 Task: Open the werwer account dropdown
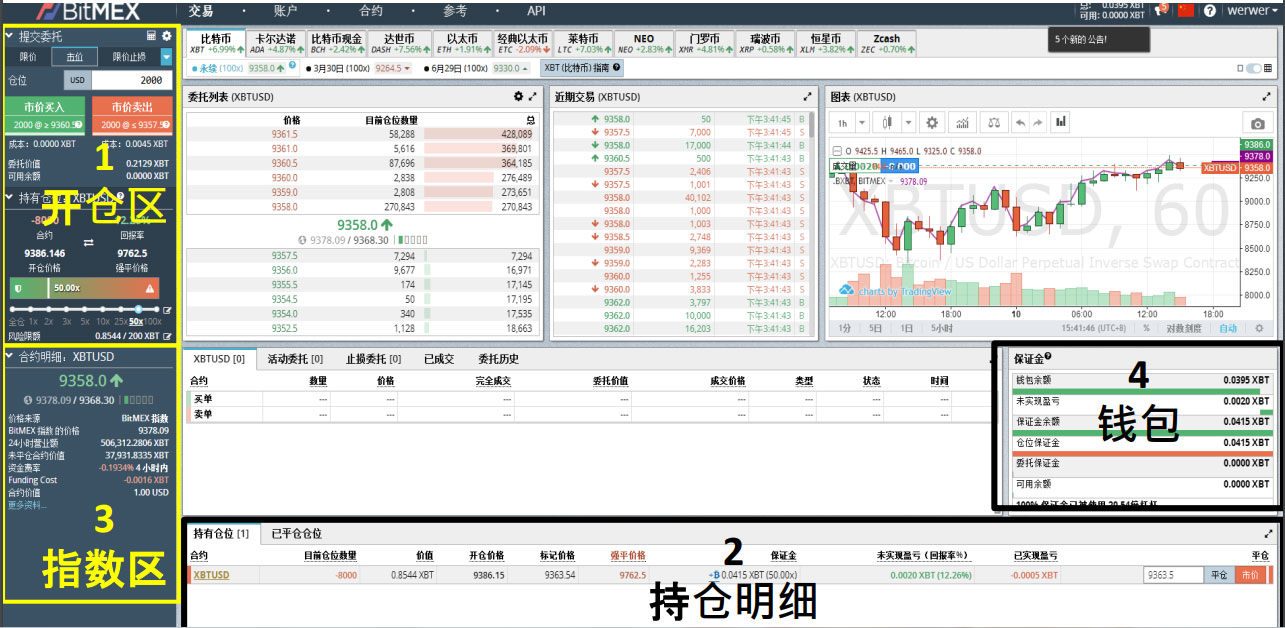[1252, 11]
